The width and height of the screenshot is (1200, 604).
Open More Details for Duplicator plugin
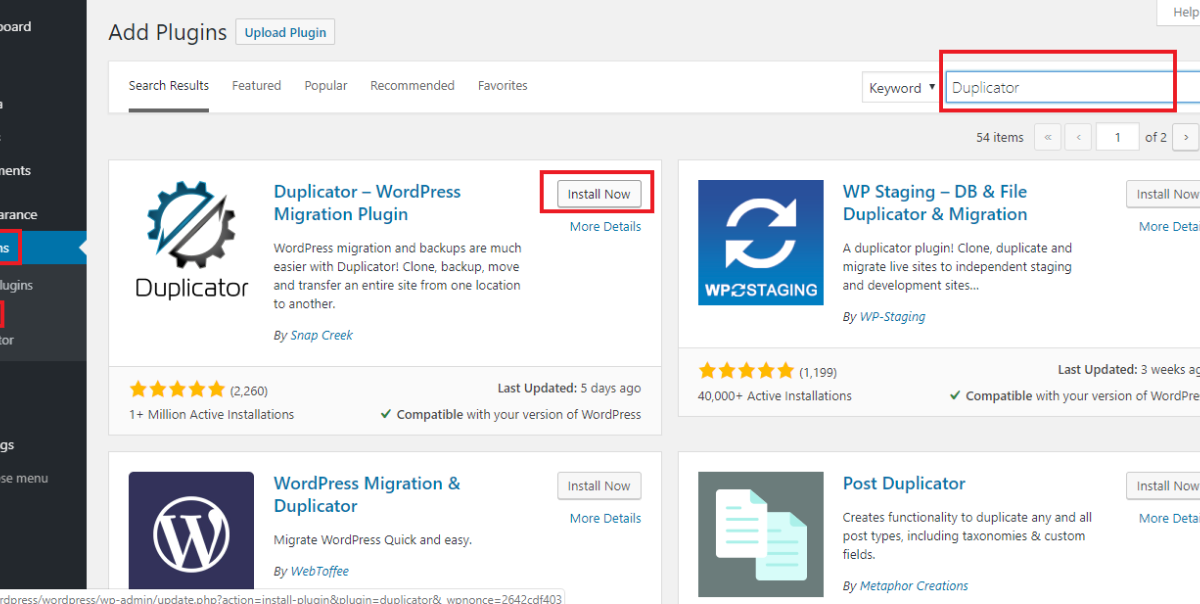[605, 227]
